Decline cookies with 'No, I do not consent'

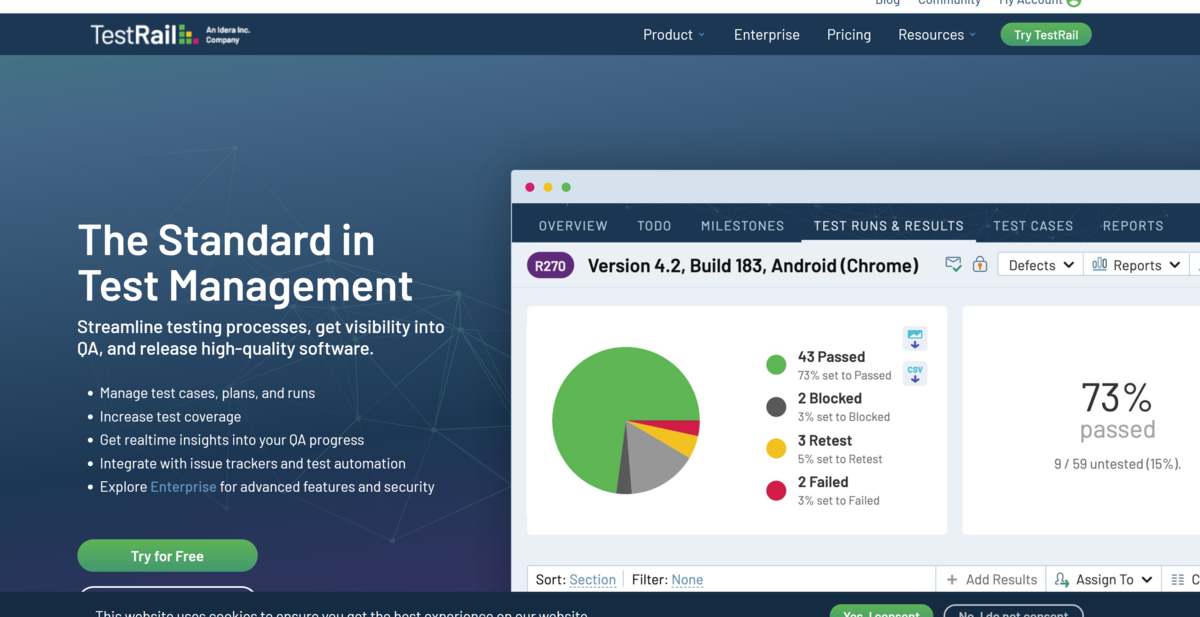[1013, 611]
